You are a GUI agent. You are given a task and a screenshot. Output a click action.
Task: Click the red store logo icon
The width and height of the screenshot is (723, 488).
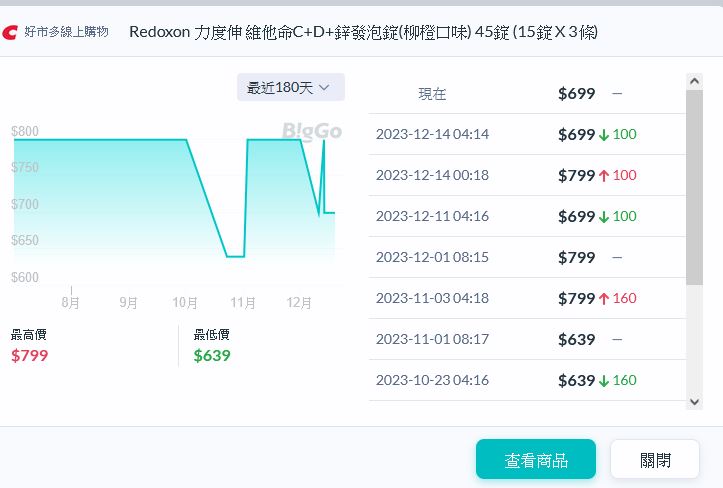pyautogui.click(x=11, y=32)
